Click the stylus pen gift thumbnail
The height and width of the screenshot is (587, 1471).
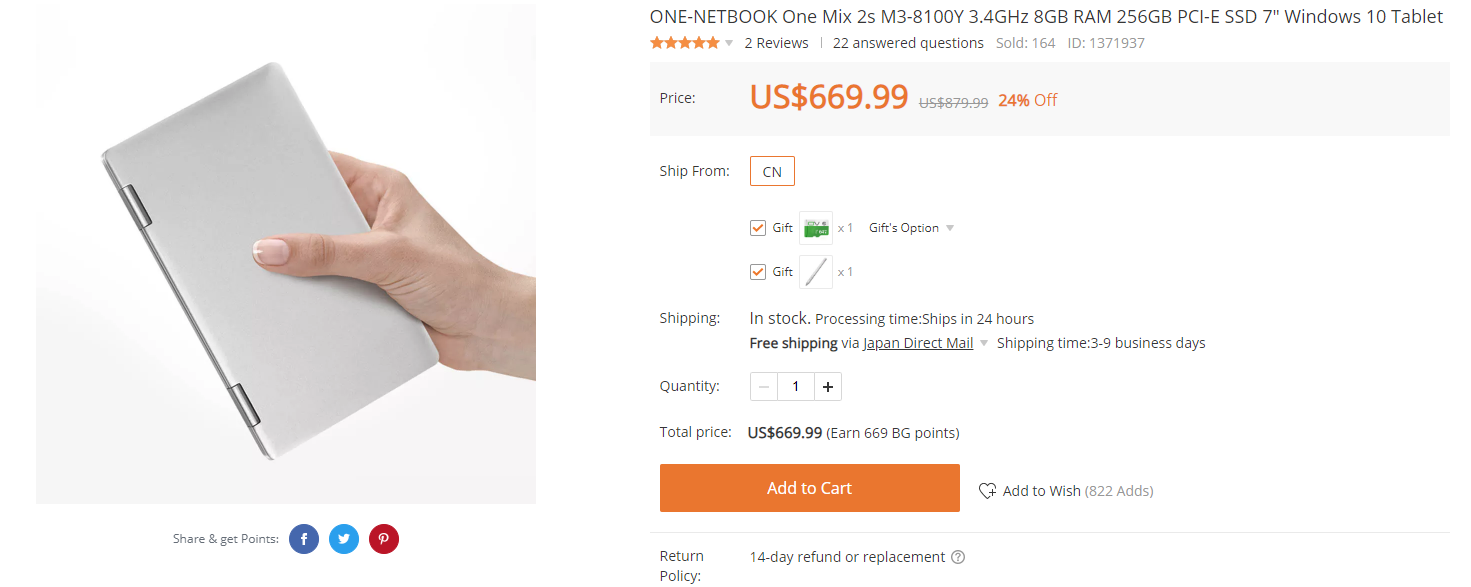[x=816, y=272]
